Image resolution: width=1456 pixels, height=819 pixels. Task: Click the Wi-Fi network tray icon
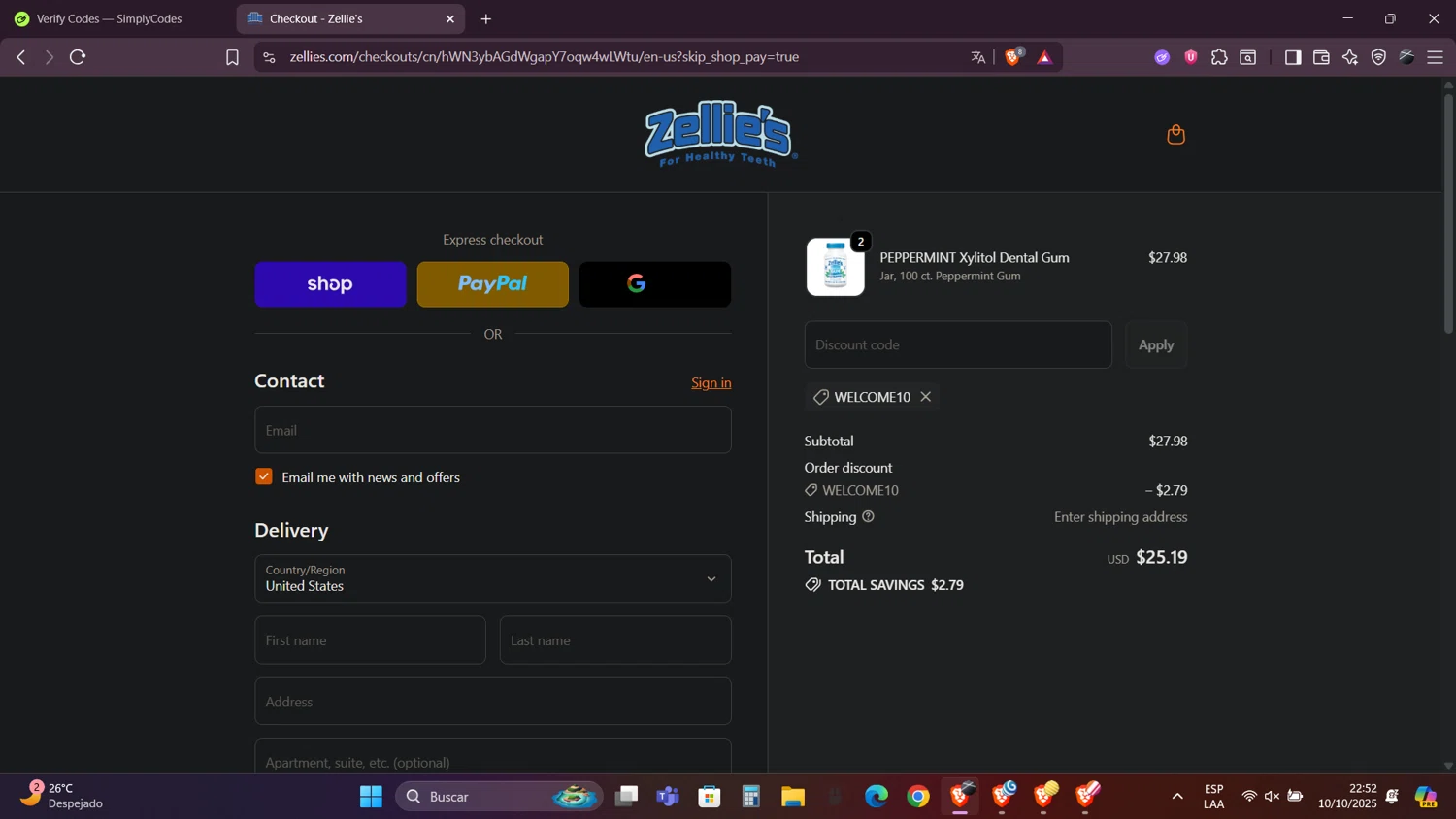point(1249,797)
